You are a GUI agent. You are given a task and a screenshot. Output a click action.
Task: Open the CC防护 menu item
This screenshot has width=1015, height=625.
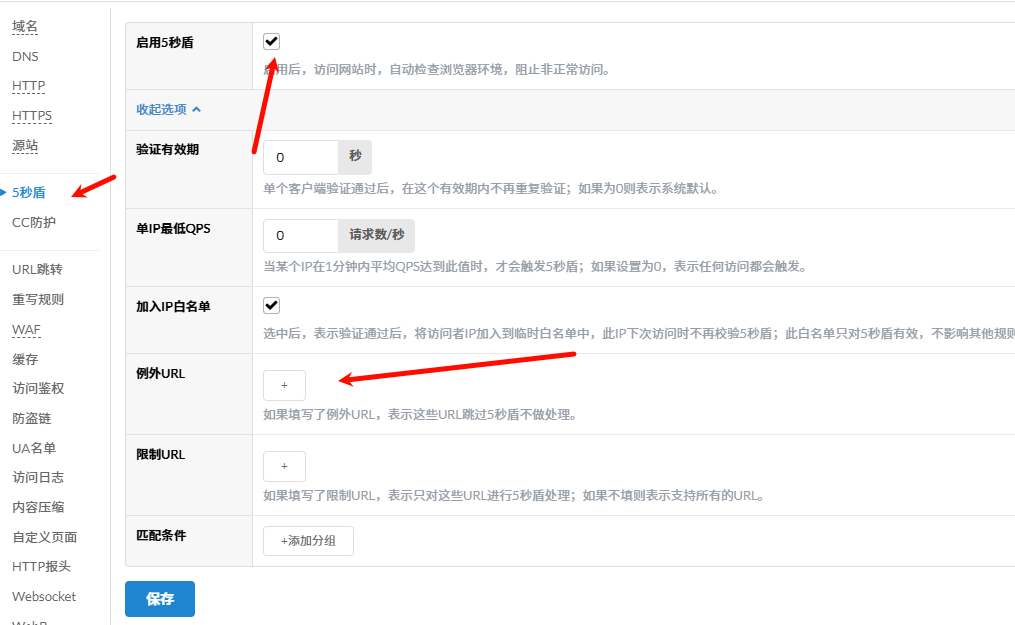click(x=34, y=222)
